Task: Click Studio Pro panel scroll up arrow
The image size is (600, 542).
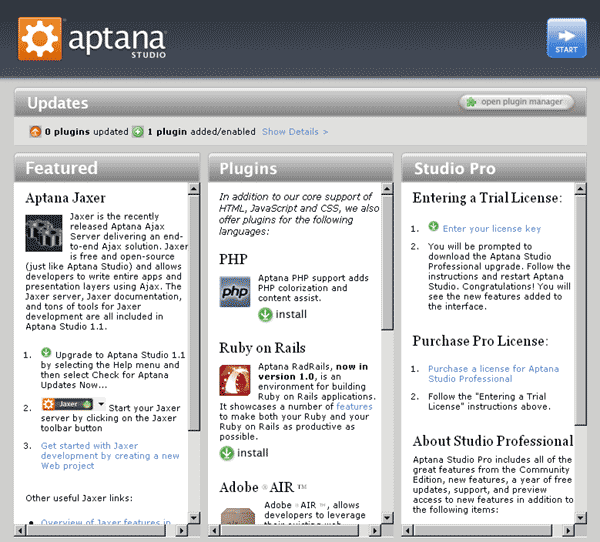Action: [580, 189]
